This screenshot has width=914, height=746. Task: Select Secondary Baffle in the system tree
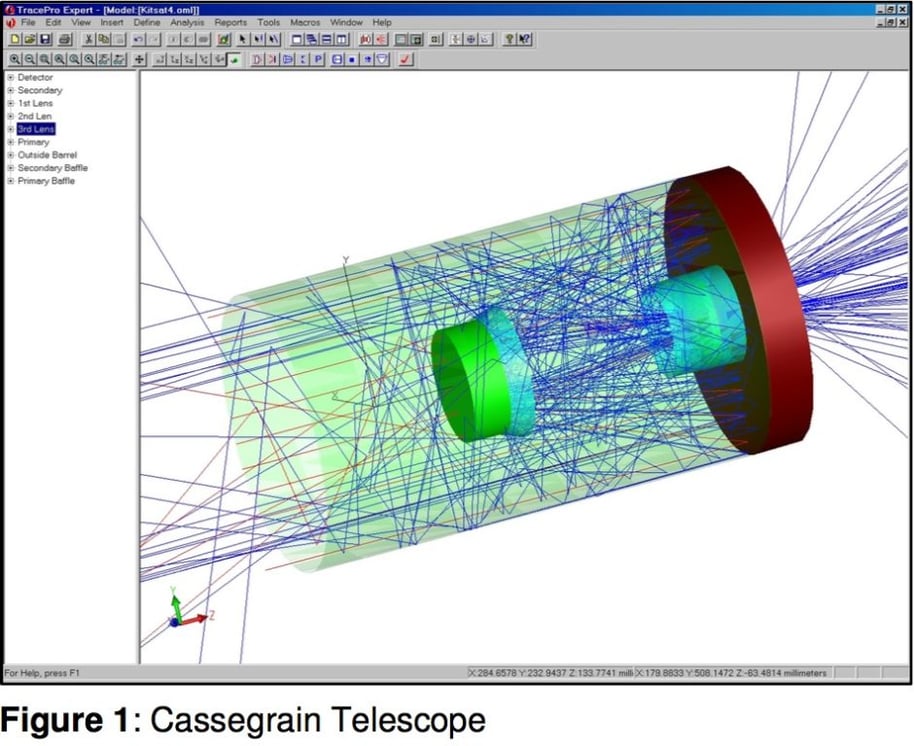click(x=52, y=168)
